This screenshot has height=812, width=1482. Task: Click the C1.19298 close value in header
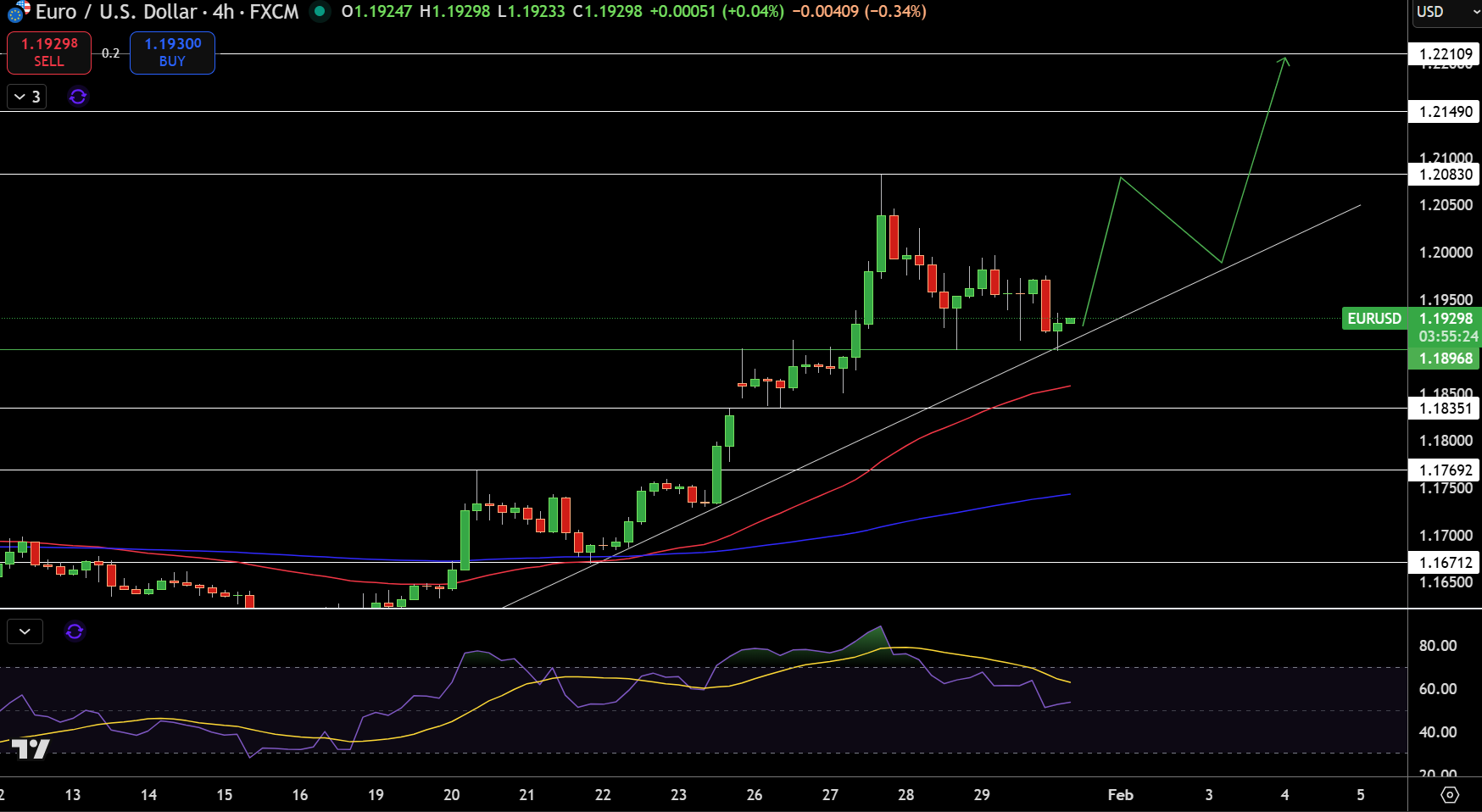pyautogui.click(x=607, y=12)
